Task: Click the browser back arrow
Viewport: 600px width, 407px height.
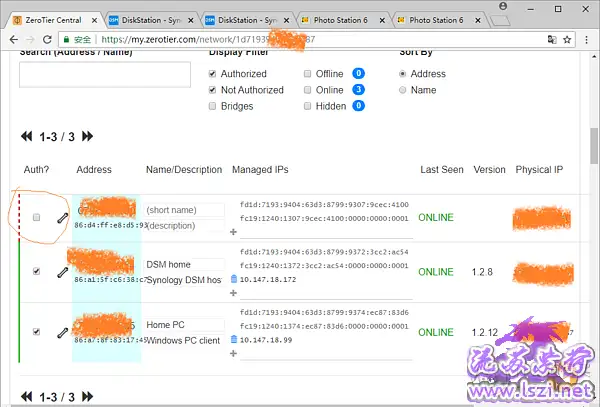Action: coord(14,39)
